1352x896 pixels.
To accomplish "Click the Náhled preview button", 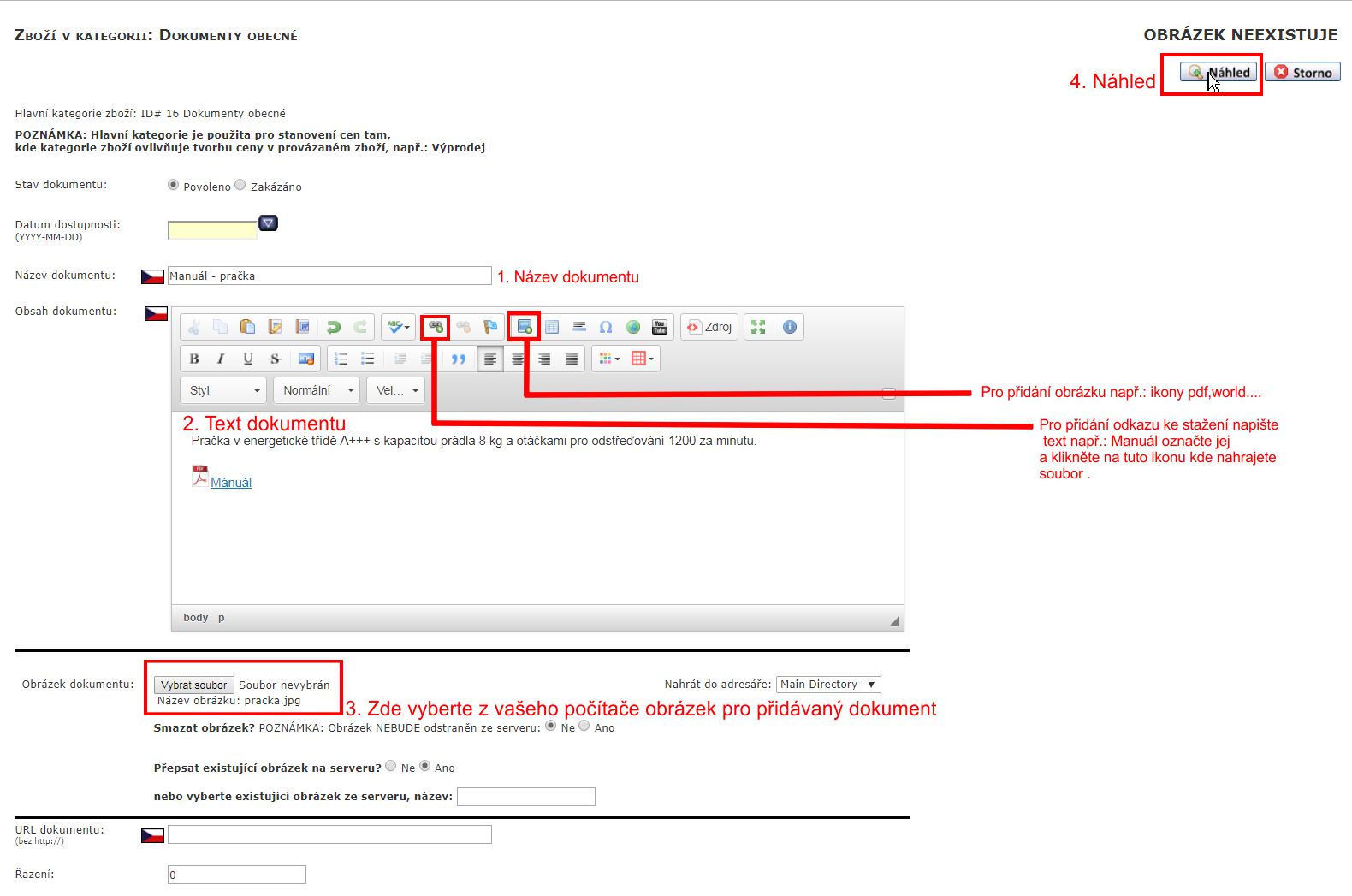I will [x=1219, y=73].
